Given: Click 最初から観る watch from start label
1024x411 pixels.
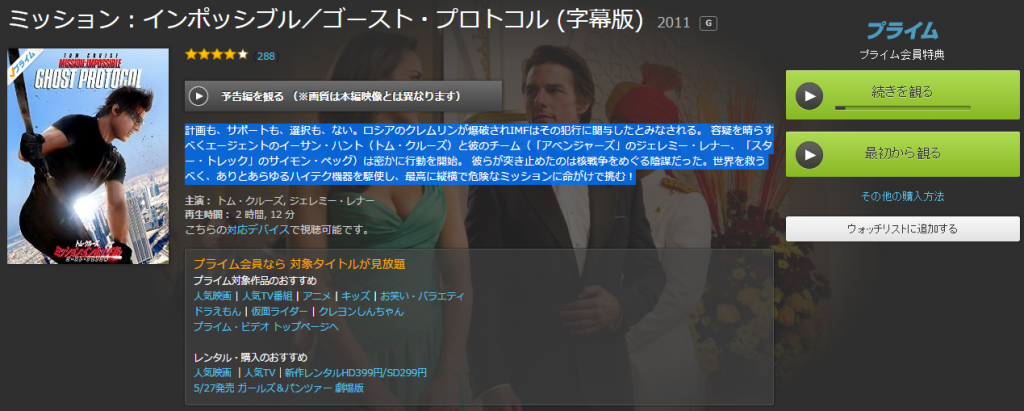Looking at the screenshot, I should 902,154.
